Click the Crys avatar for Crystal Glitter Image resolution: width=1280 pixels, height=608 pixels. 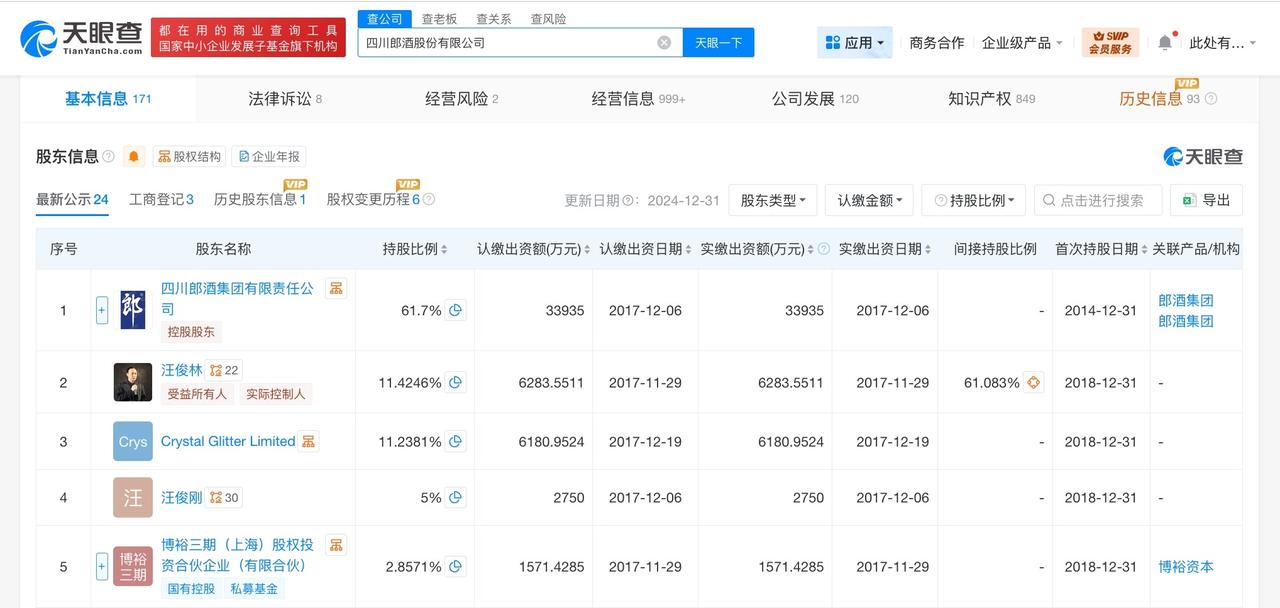point(133,441)
